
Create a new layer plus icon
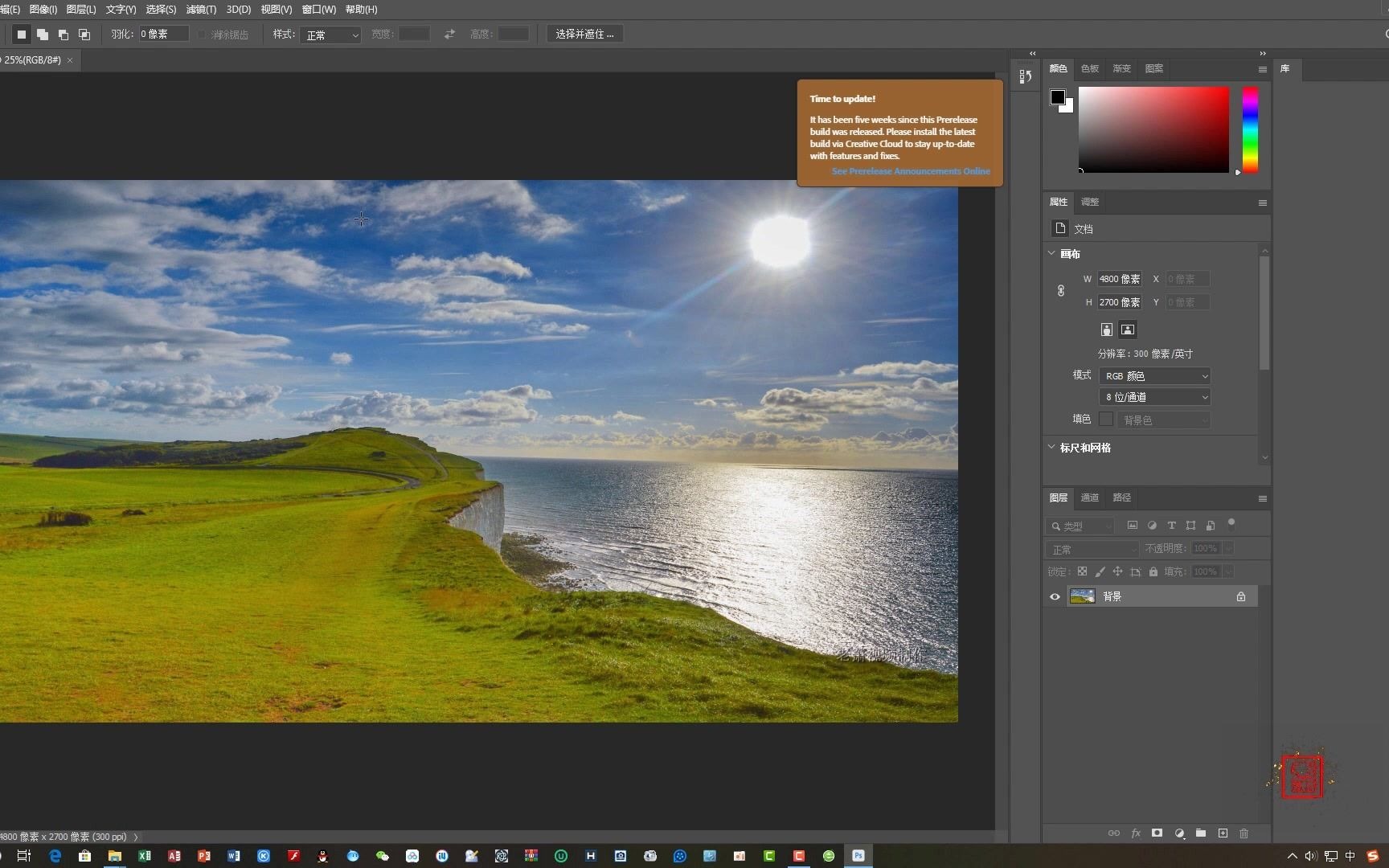tap(1223, 833)
